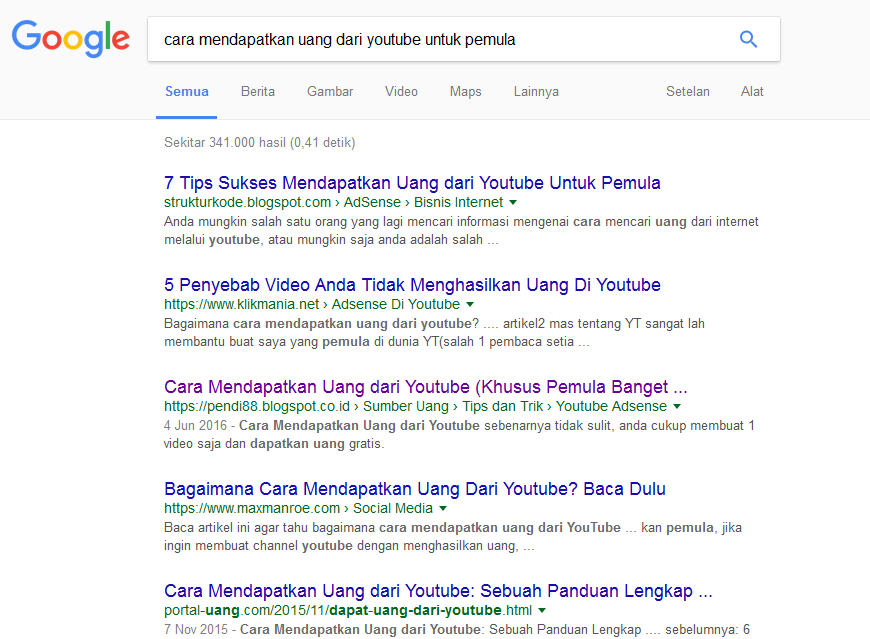Click the '4 Jun 2016' snippet date
Image resolution: width=870 pixels, height=639 pixels.
pos(195,425)
